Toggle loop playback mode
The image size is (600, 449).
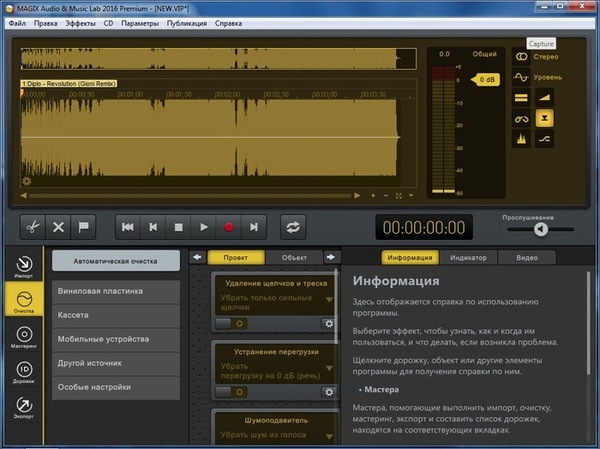pyautogui.click(x=293, y=227)
